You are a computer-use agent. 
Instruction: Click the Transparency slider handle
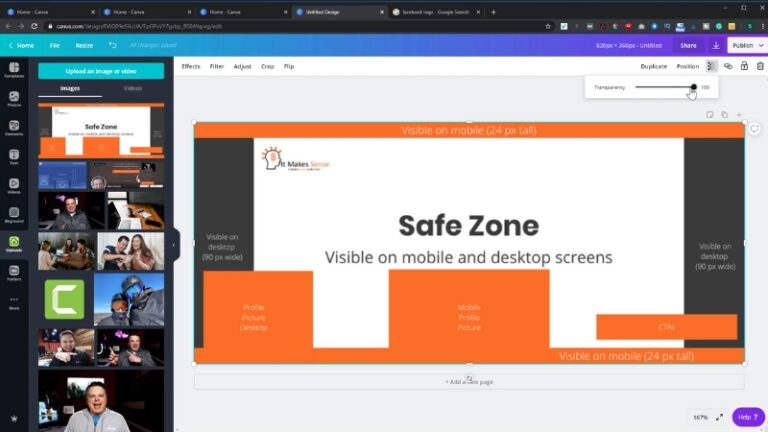point(693,87)
